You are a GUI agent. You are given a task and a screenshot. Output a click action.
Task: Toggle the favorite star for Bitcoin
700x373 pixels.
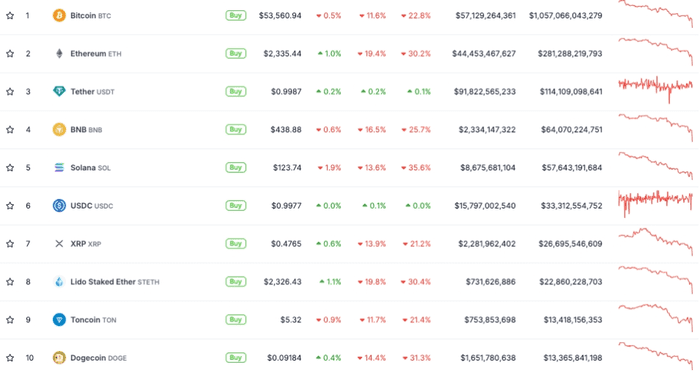click(x=10, y=16)
